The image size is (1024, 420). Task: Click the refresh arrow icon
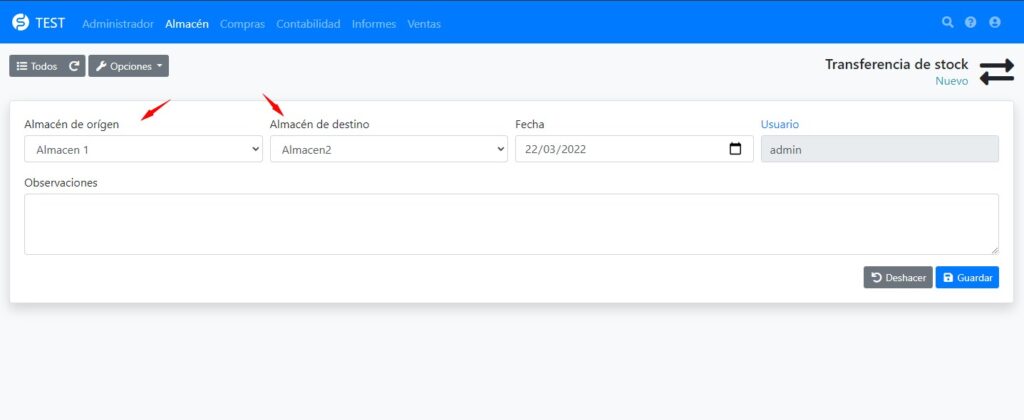click(x=73, y=66)
